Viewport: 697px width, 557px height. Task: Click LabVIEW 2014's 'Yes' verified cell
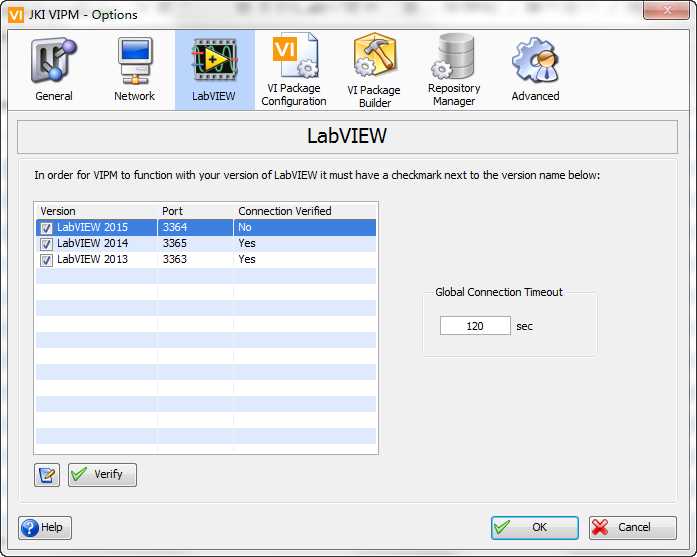coord(247,243)
